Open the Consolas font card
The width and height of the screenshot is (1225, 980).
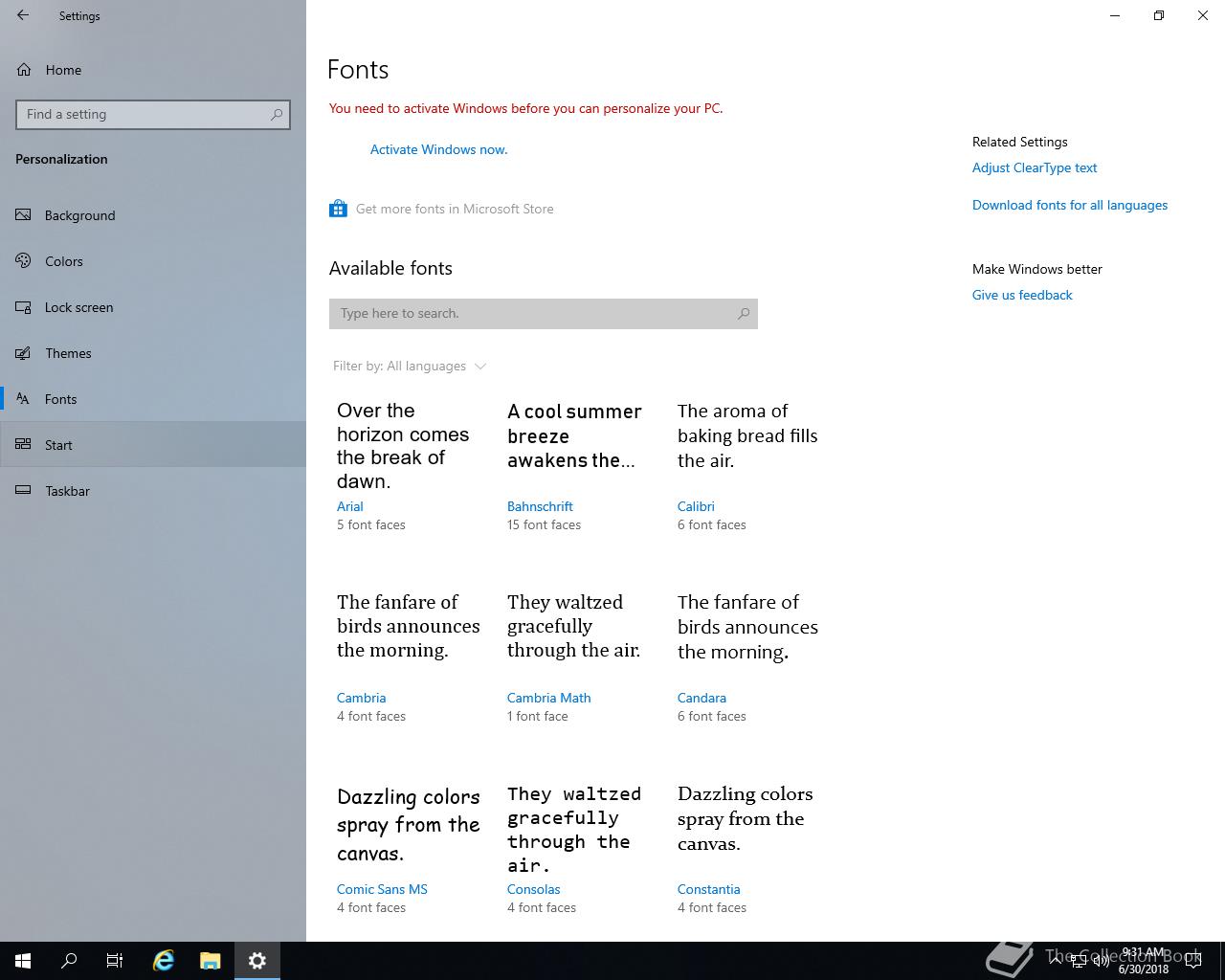(577, 849)
